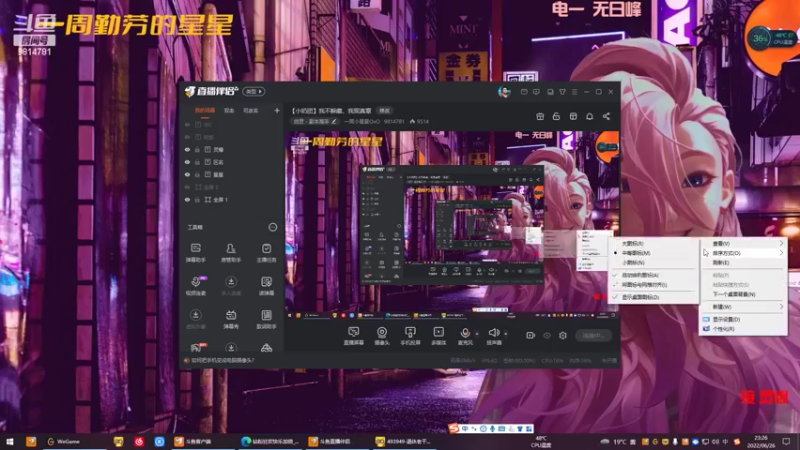
Task: Toggle lock on 全屏 1 layer
Action: 197,199
